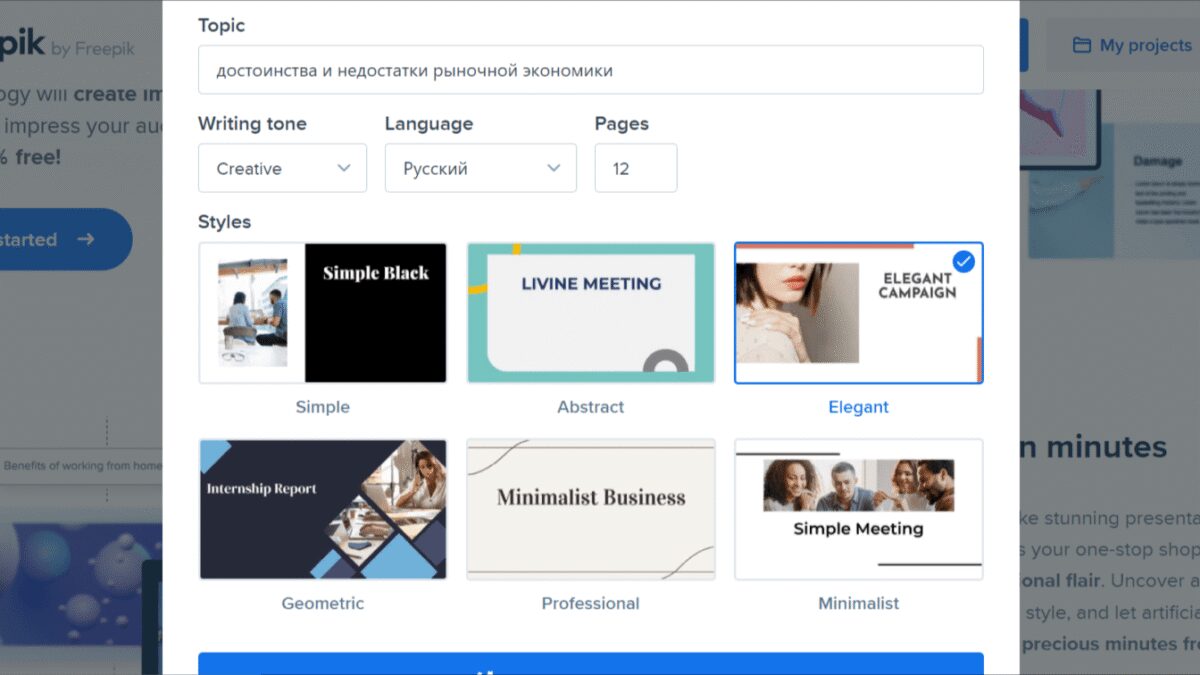Click the Get started button
The image size is (1200, 675).
[x=50, y=239]
